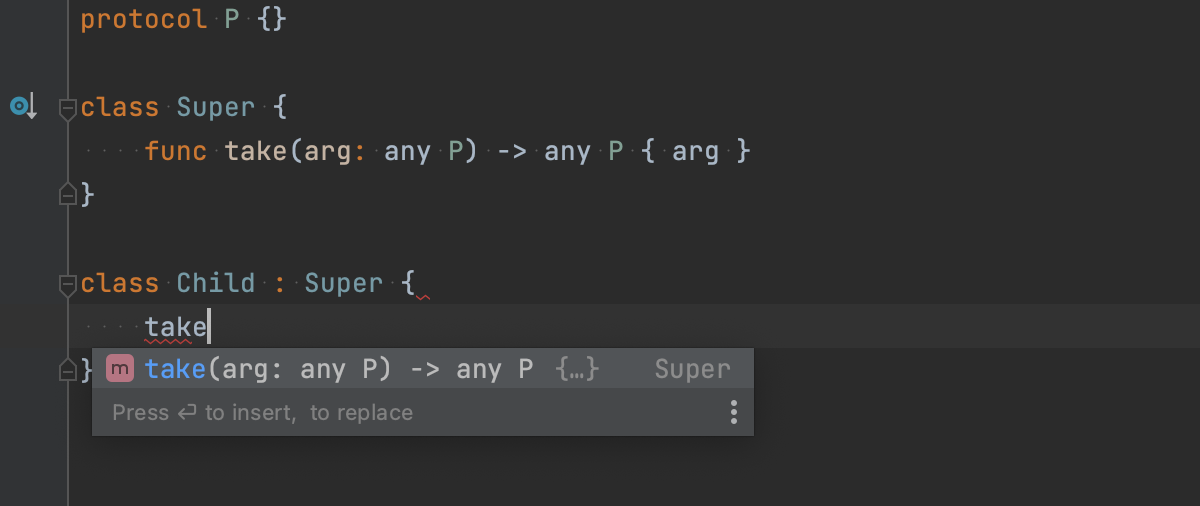1200x506 pixels.
Task: Click the pink method icon in completion popup
Action: [x=119, y=369]
